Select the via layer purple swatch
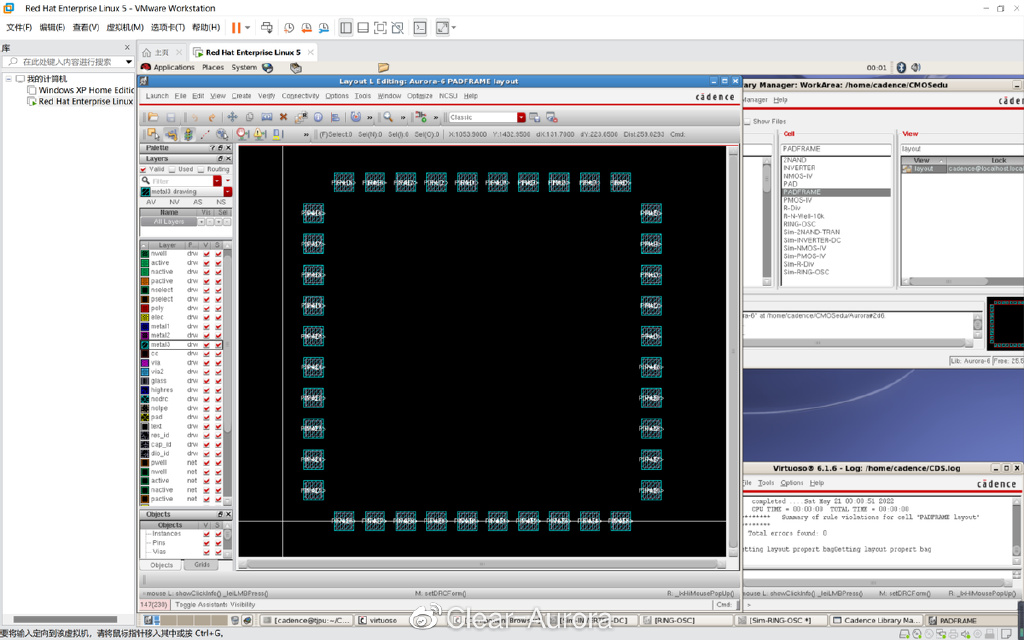The width and height of the screenshot is (1024, 640). (x=145, y=362)
